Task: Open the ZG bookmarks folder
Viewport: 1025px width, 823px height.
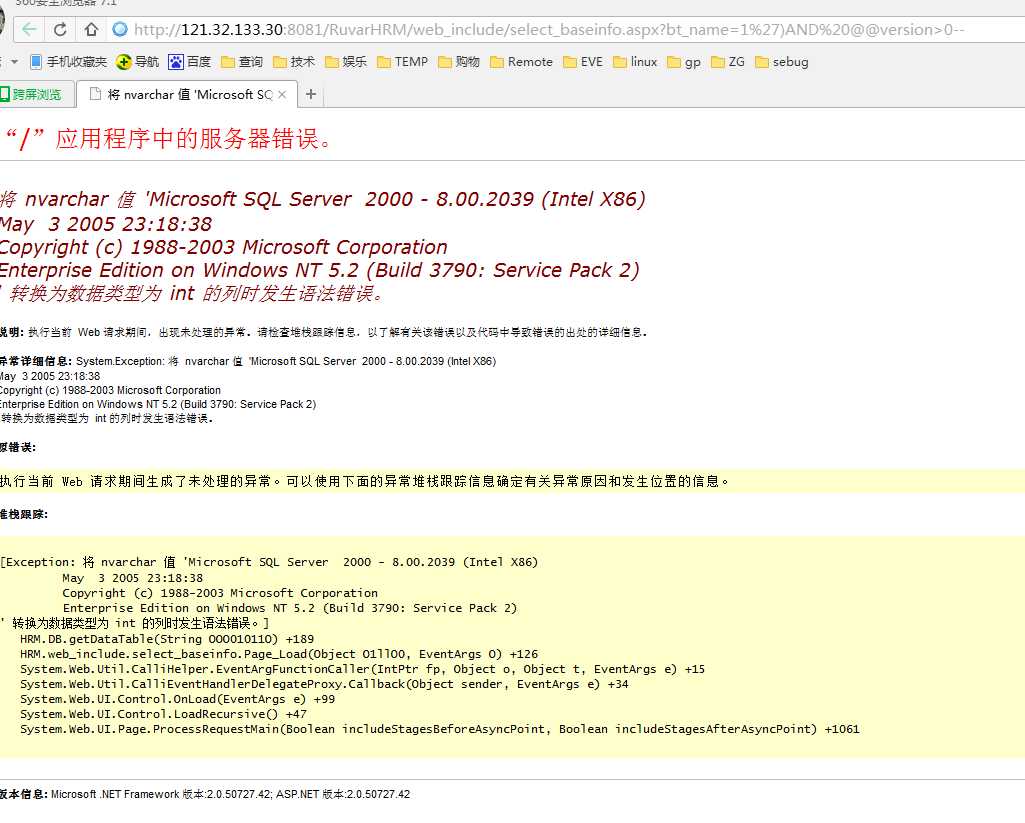Action: (x=728, y=62)
